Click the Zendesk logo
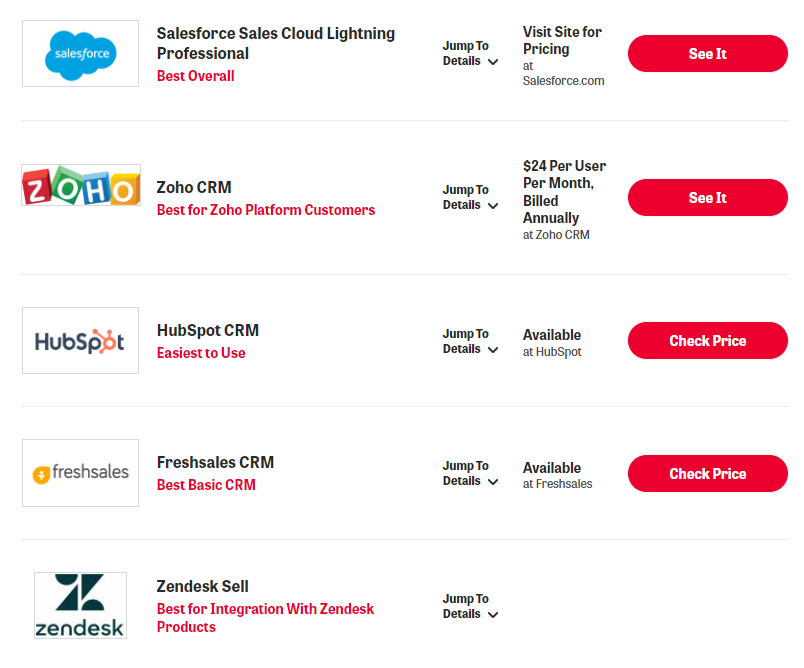This screenshot has width=804, height=668. [x=80, y=605]
